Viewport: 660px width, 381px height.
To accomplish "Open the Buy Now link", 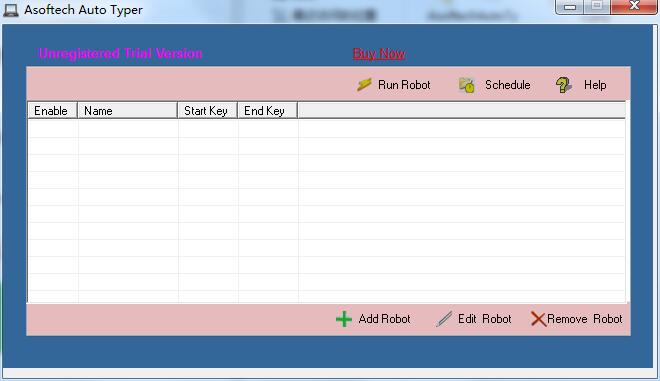I will click(379, 53).
